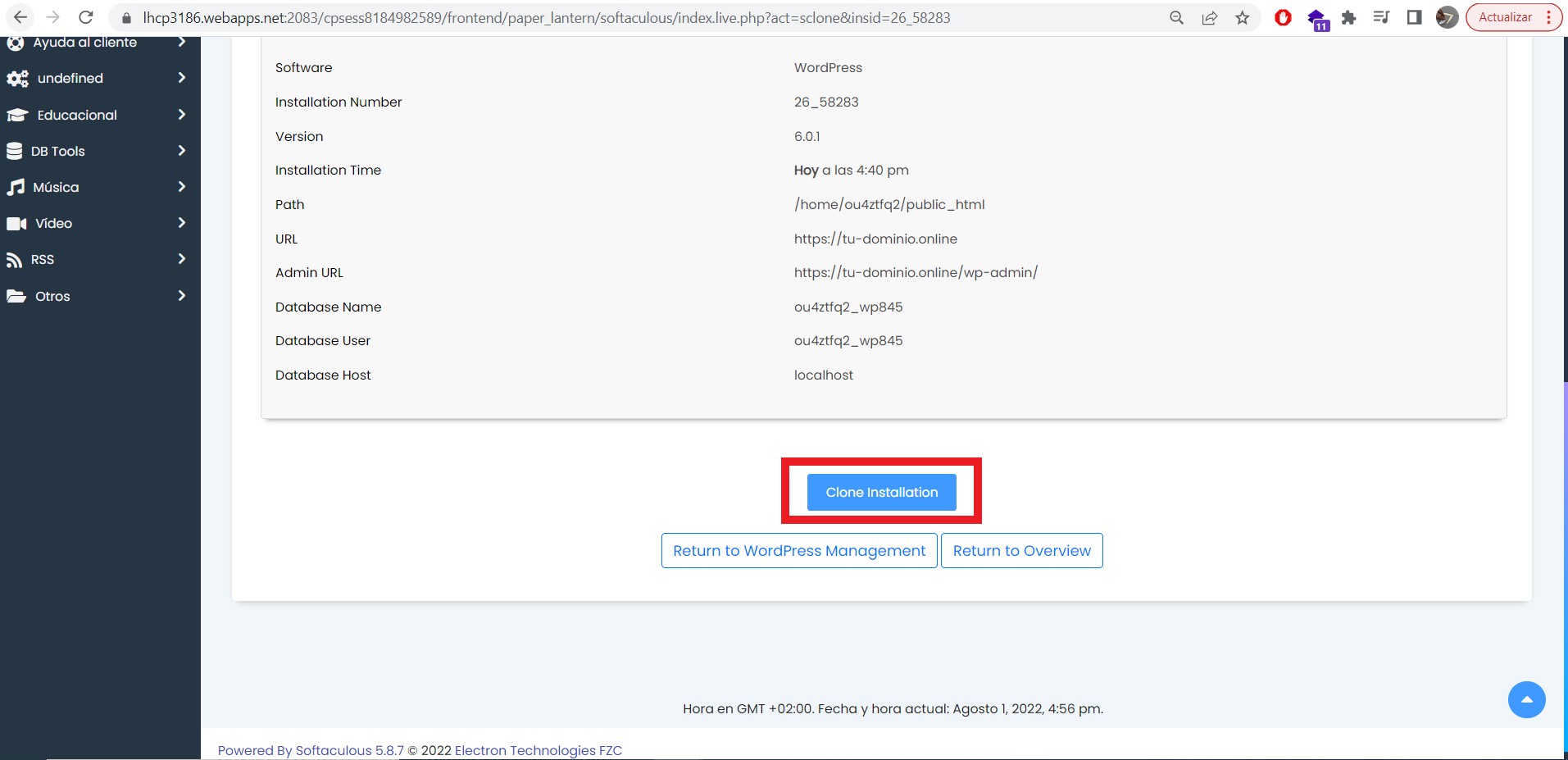
Task: Click the Hora en GMT footer text
Action: [893, 708]
